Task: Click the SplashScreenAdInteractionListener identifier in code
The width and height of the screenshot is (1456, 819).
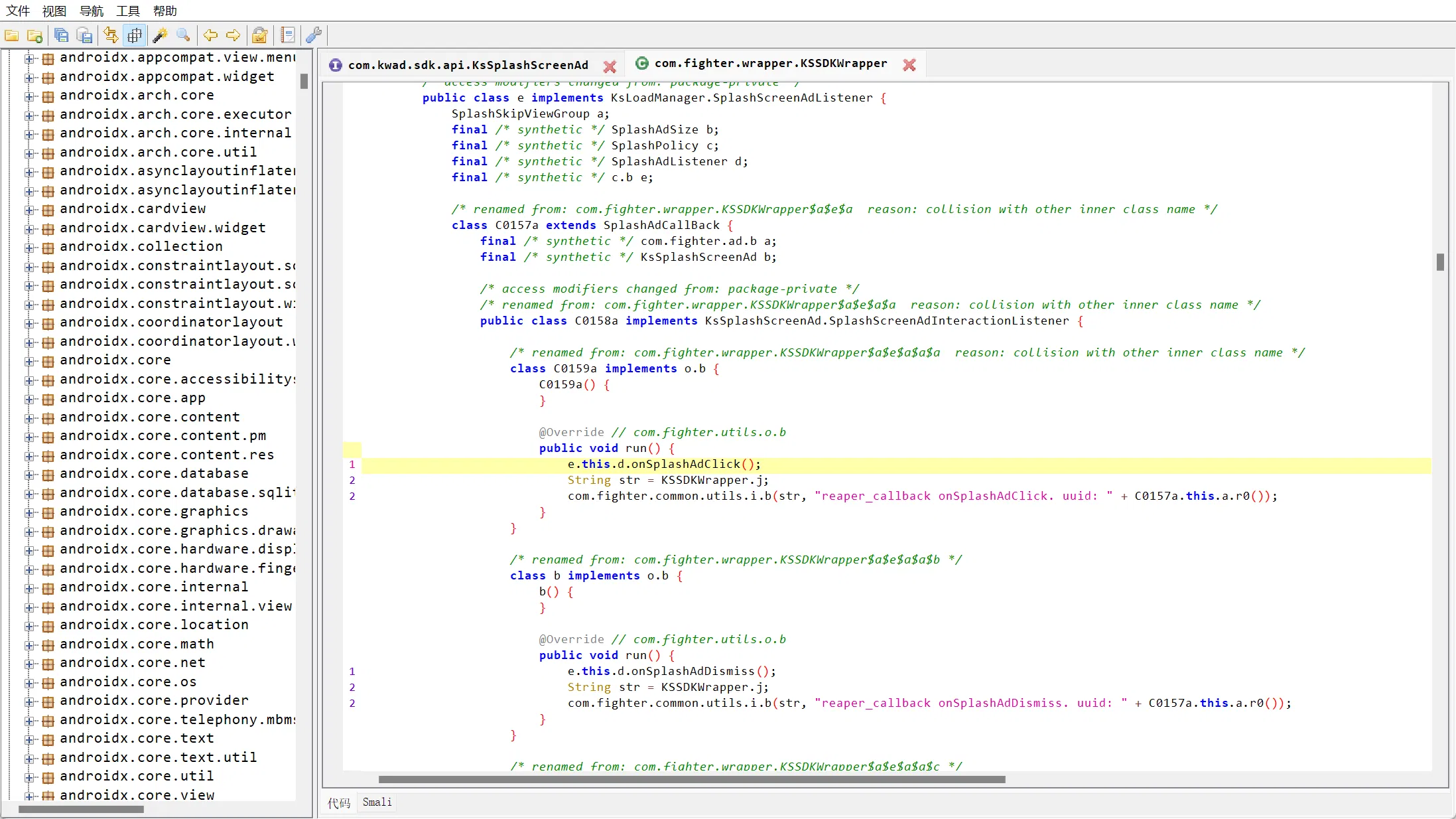Action: (x=949, y=321)
